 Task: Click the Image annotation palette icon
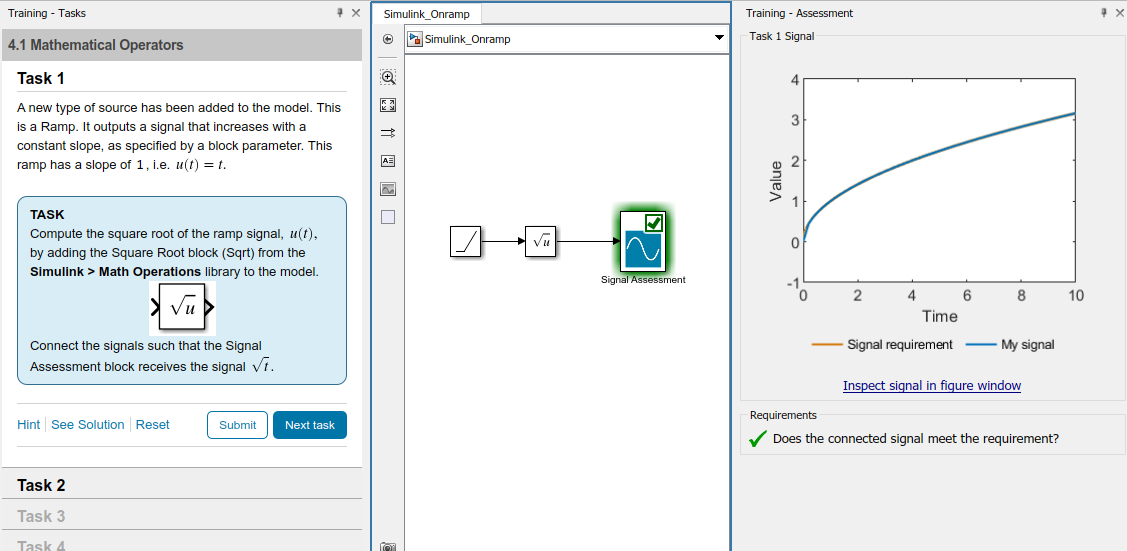point(388,188)
